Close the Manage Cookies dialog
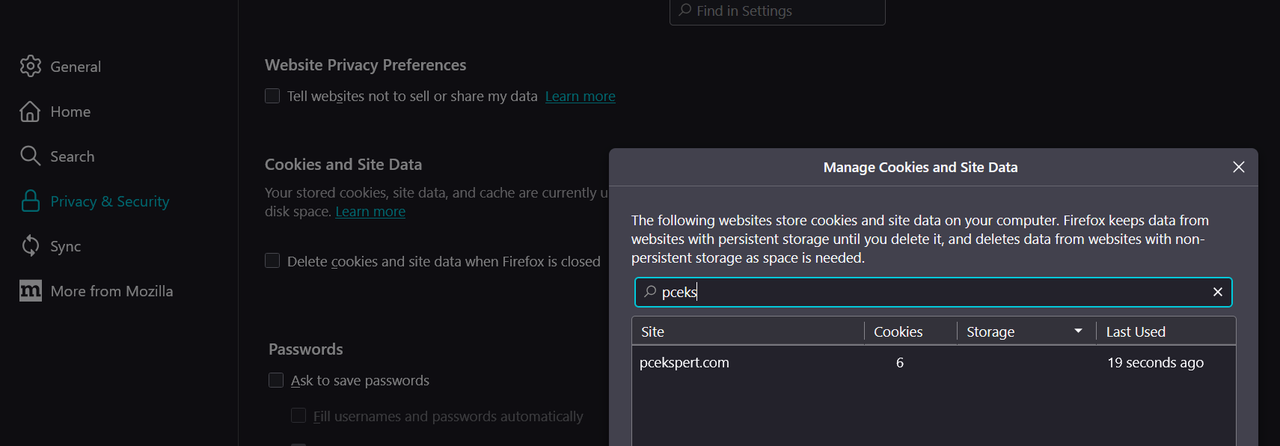This screenshot has width=1280, height=446. (1238, 168)
